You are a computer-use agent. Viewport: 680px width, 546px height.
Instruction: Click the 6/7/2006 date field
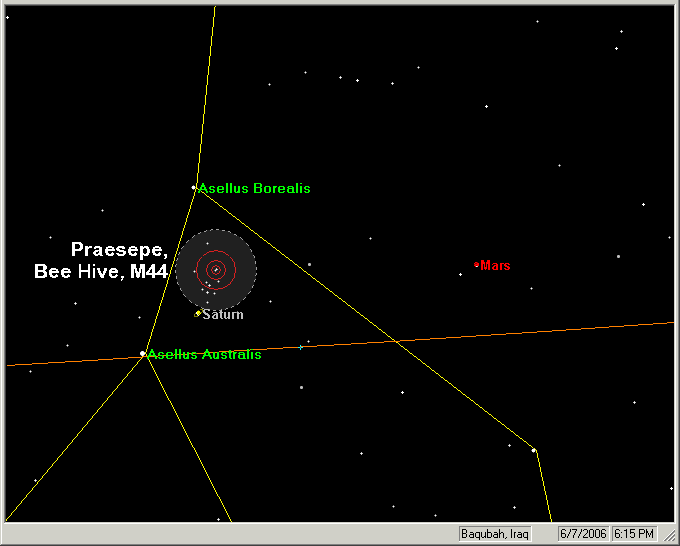[581, 533]
